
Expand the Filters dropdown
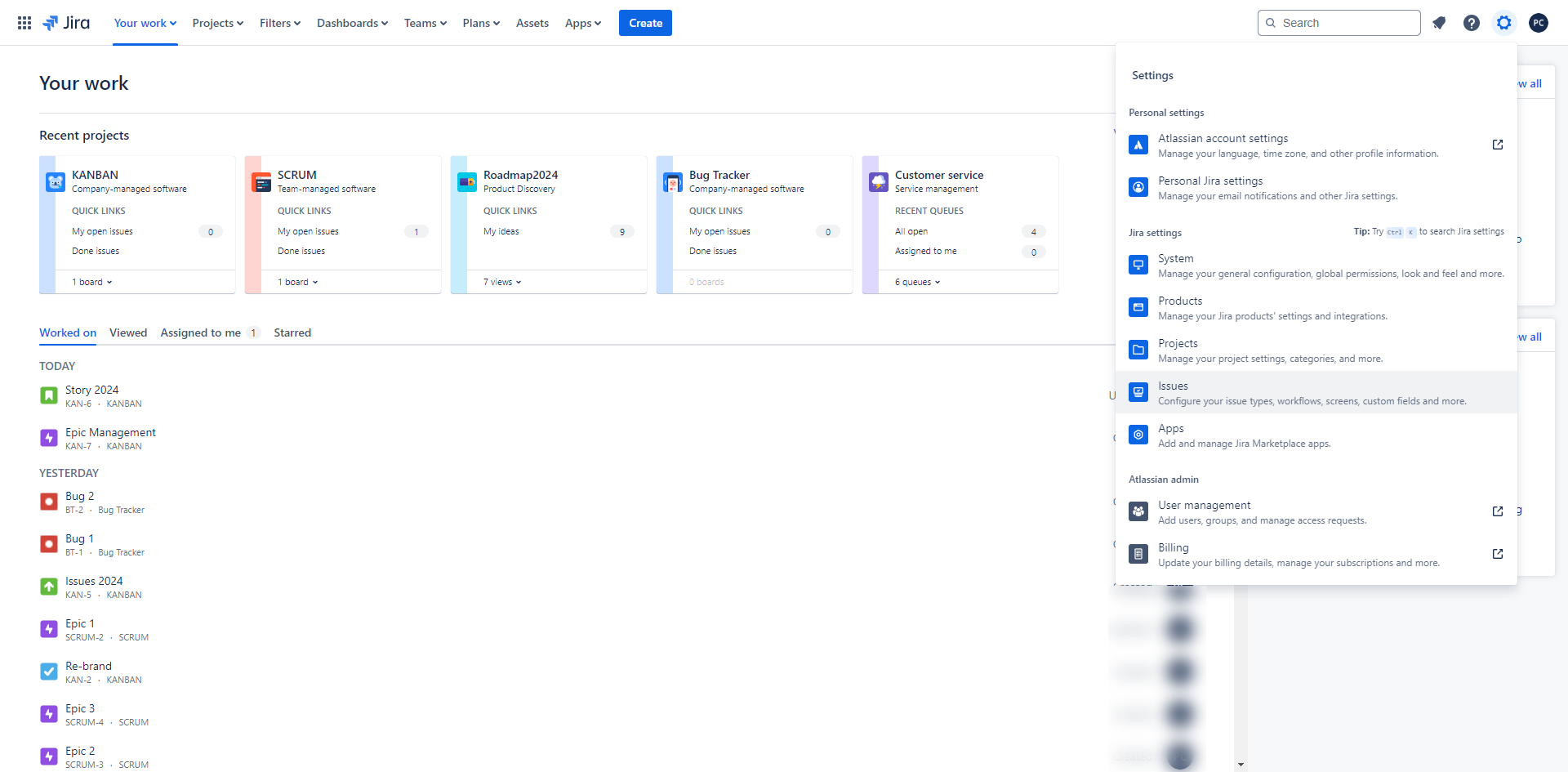280,23
